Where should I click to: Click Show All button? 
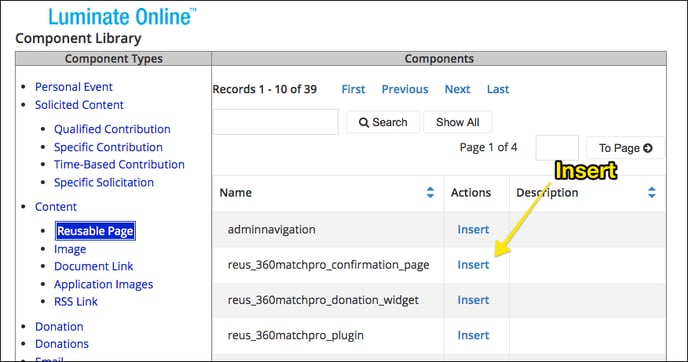[x=457, y=122]
